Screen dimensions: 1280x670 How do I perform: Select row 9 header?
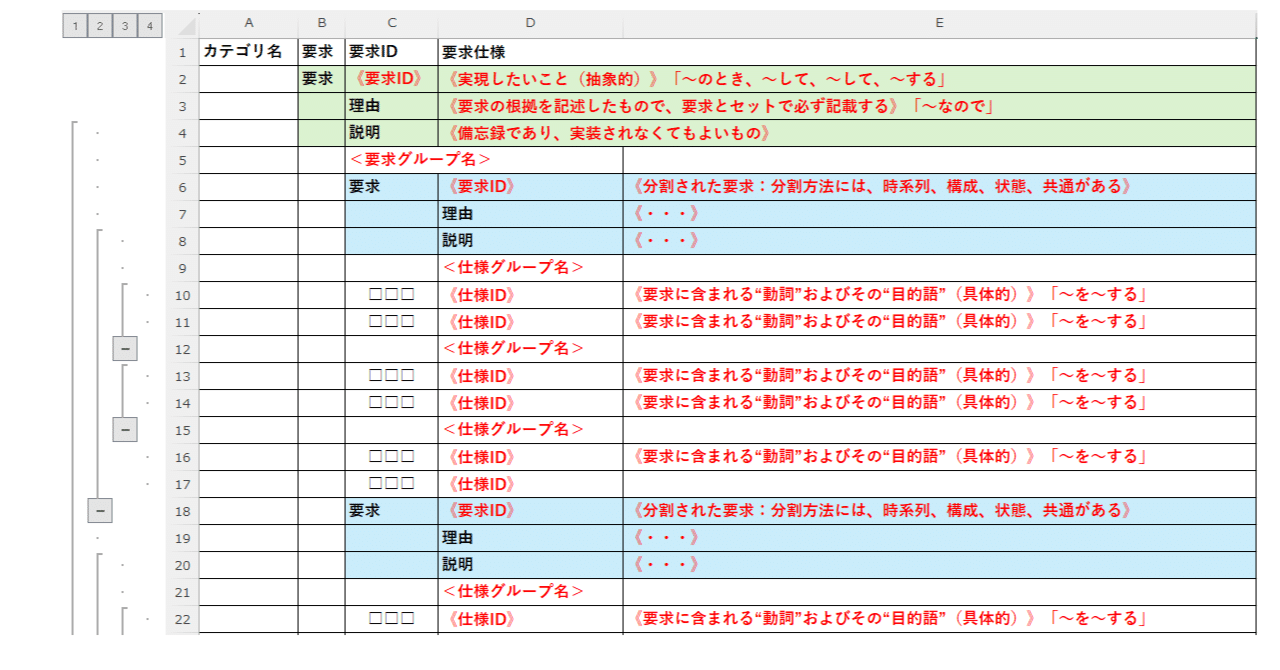pyautogui.click(x=182, y=268)
